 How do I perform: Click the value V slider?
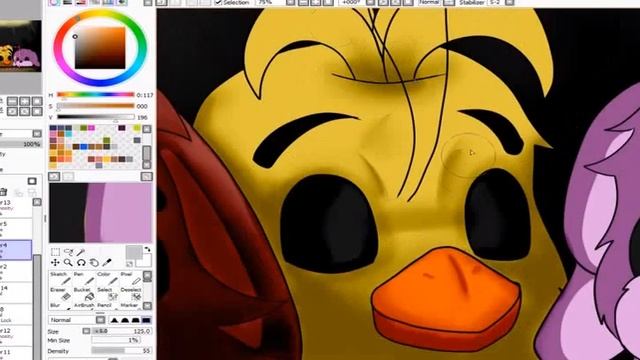click(96, 118)
